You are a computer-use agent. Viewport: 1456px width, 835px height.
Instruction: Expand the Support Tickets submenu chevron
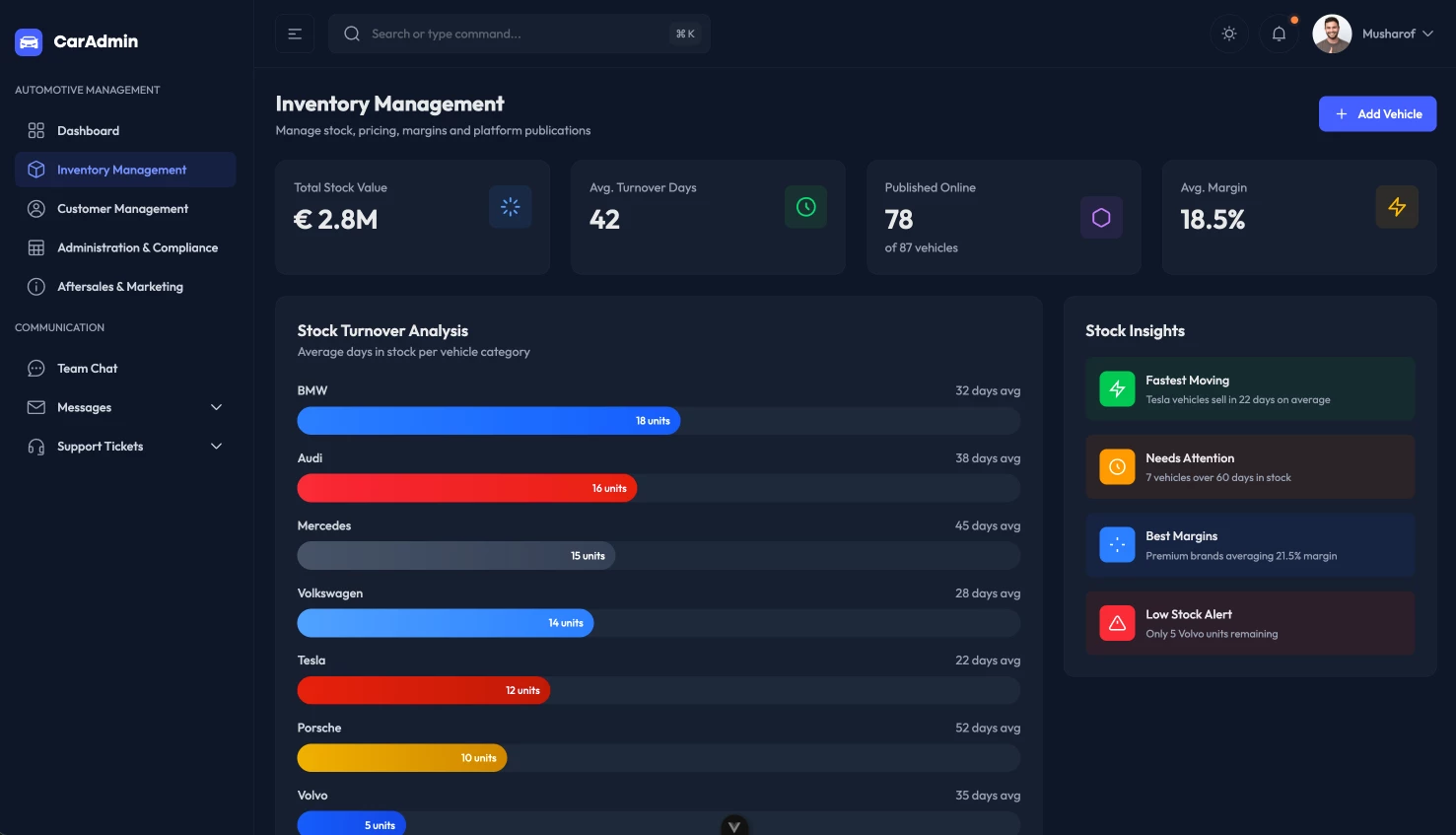click(216, 447)
